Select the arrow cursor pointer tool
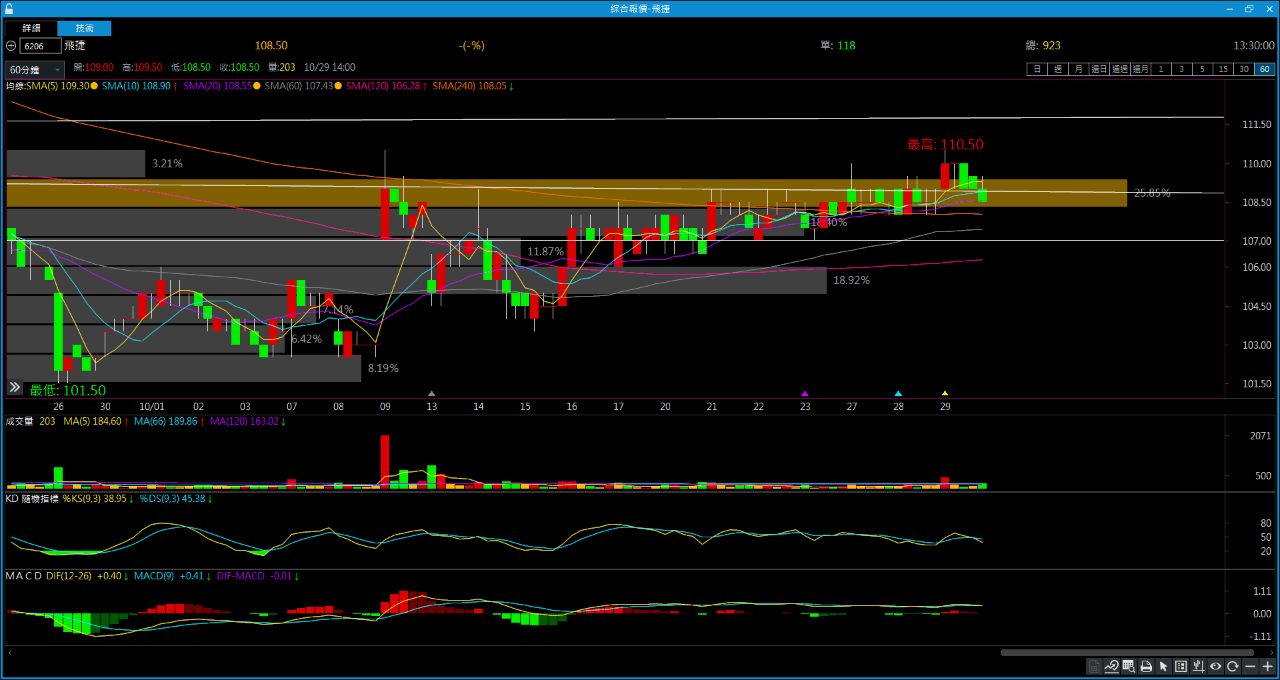The image size is (1280, 680). [x=1164, y=666]
